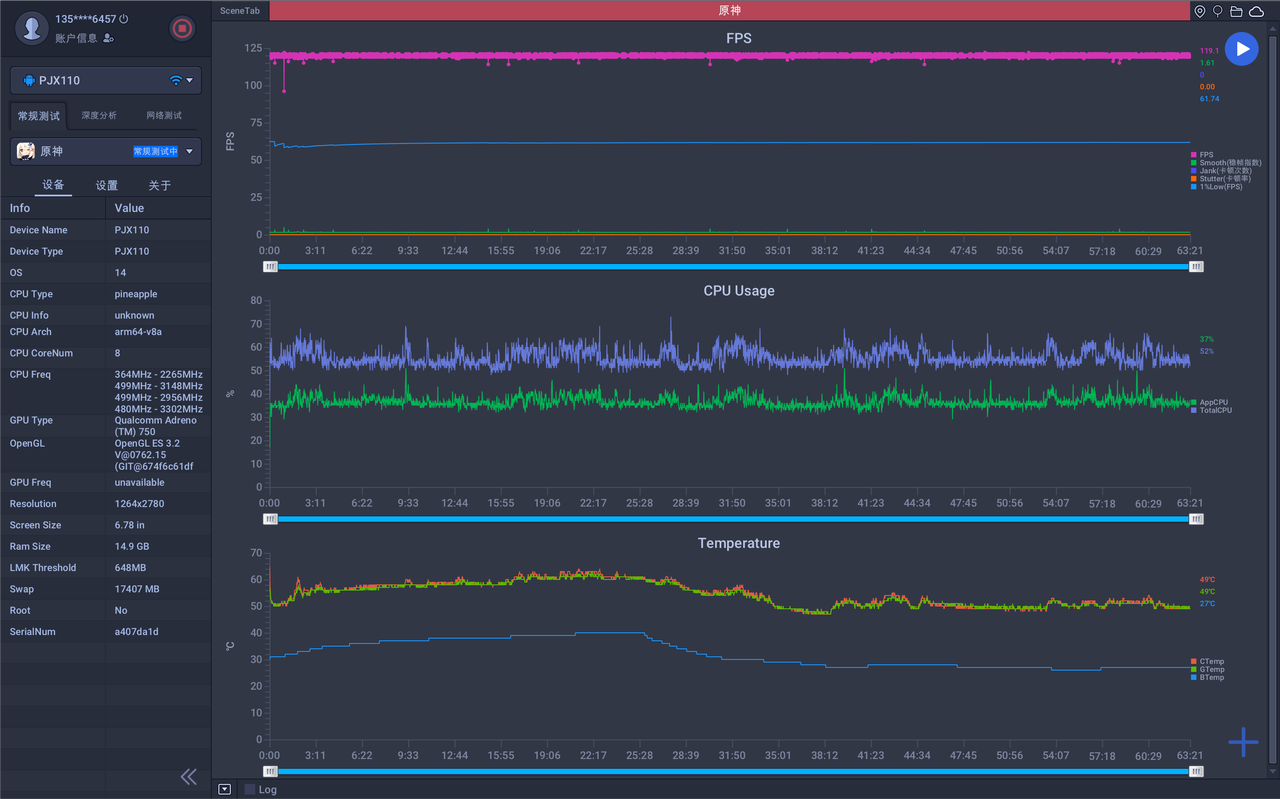1280x799 pixels.
Task: Select the 设备 tab
Action: (53, 185)
